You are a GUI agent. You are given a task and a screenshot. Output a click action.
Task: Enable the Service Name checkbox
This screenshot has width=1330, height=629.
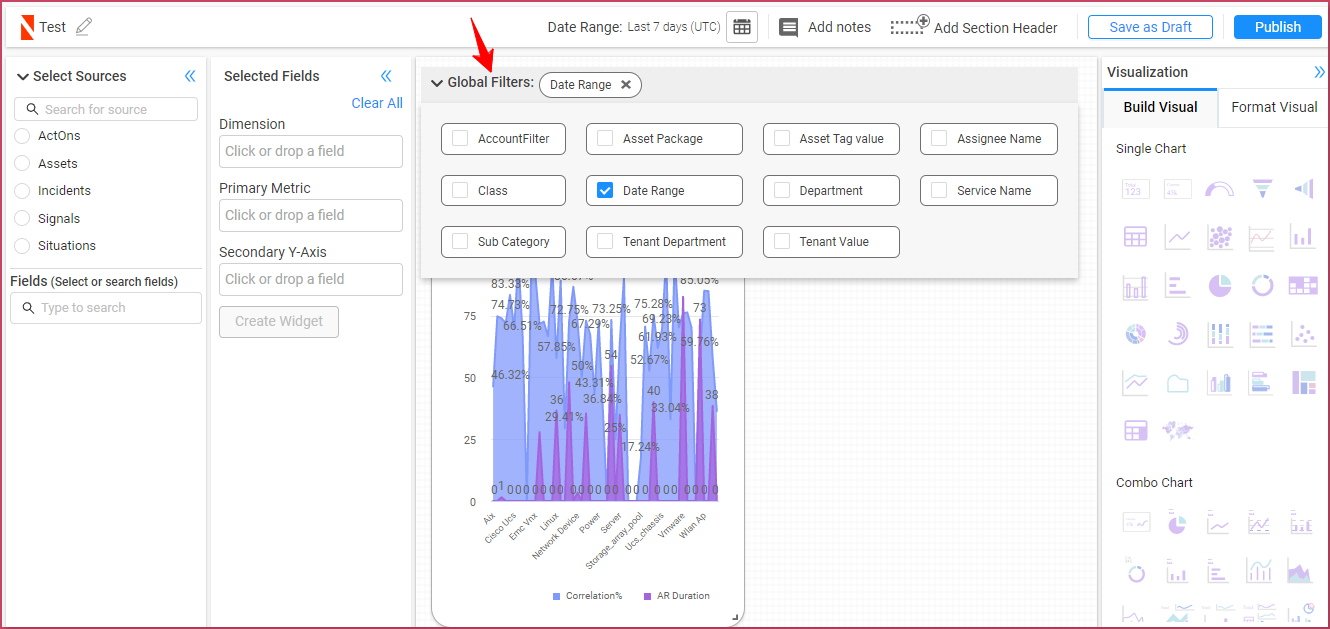939,190
